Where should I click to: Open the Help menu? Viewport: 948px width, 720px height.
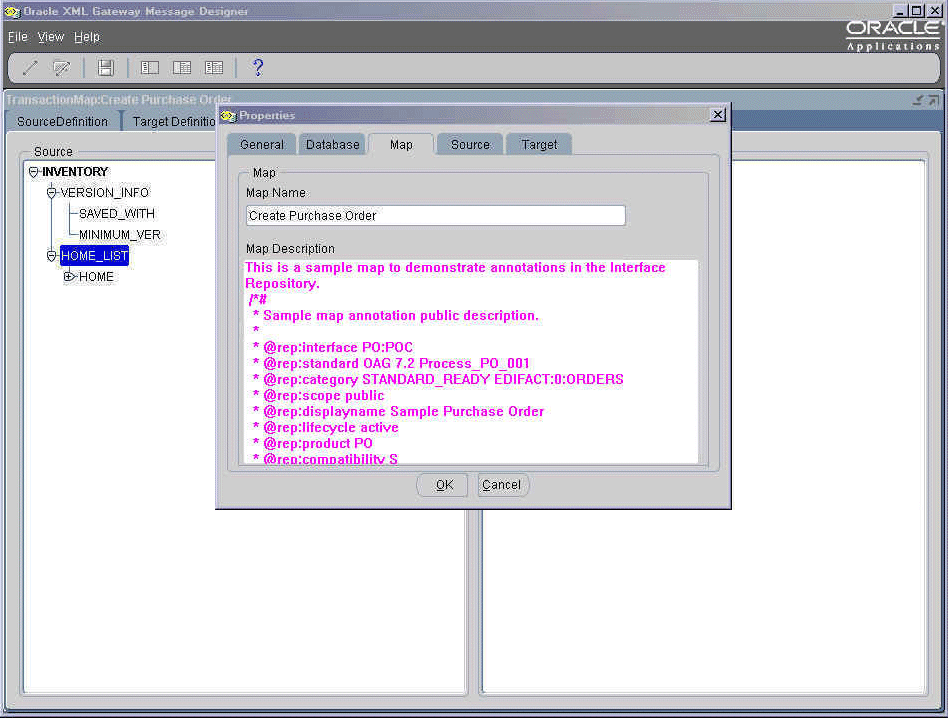[x=87, y=37]
